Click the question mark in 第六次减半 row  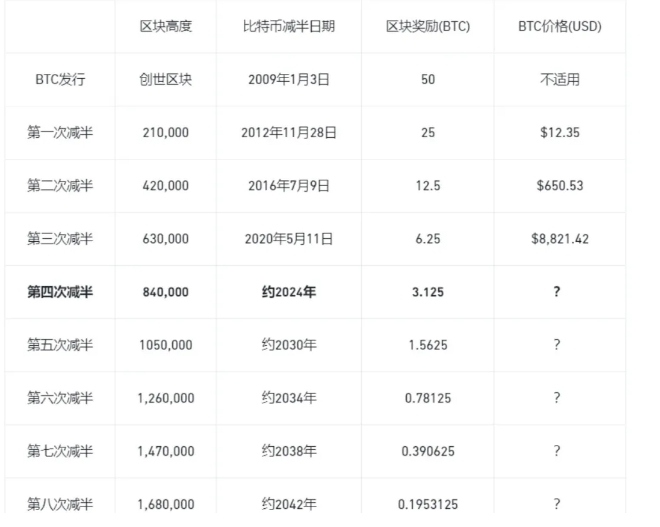[x=557, y=397]
